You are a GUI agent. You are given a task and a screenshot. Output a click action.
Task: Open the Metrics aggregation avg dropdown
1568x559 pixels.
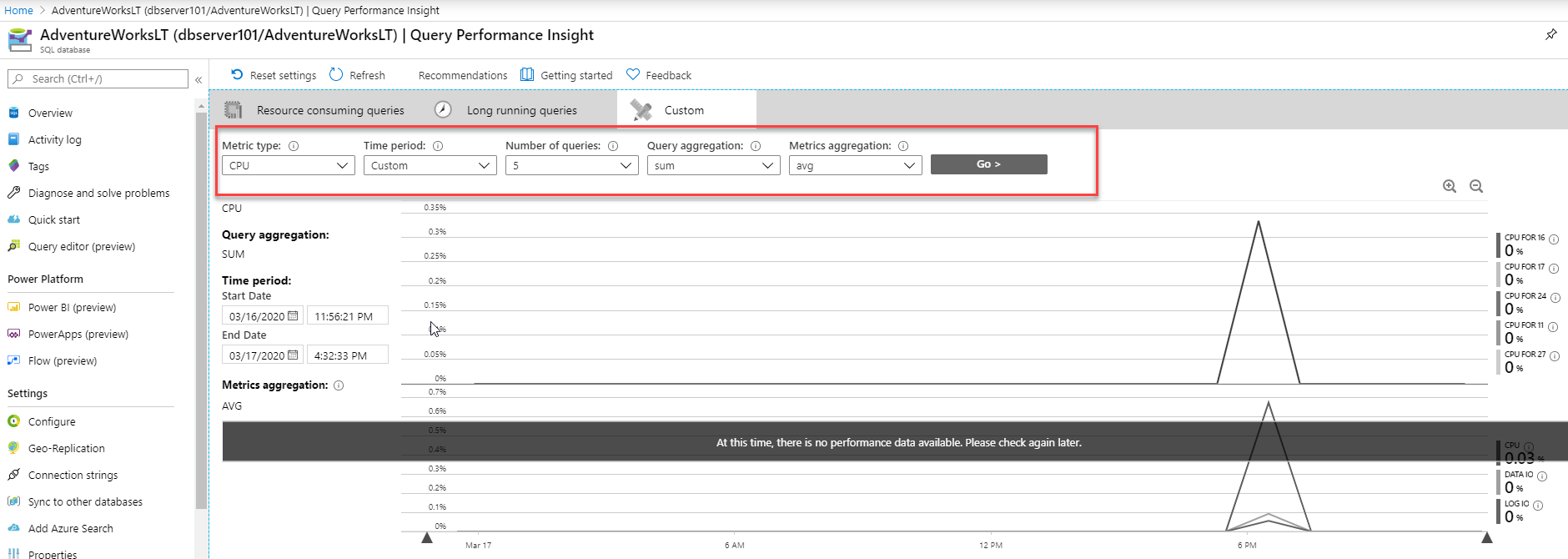856,165
